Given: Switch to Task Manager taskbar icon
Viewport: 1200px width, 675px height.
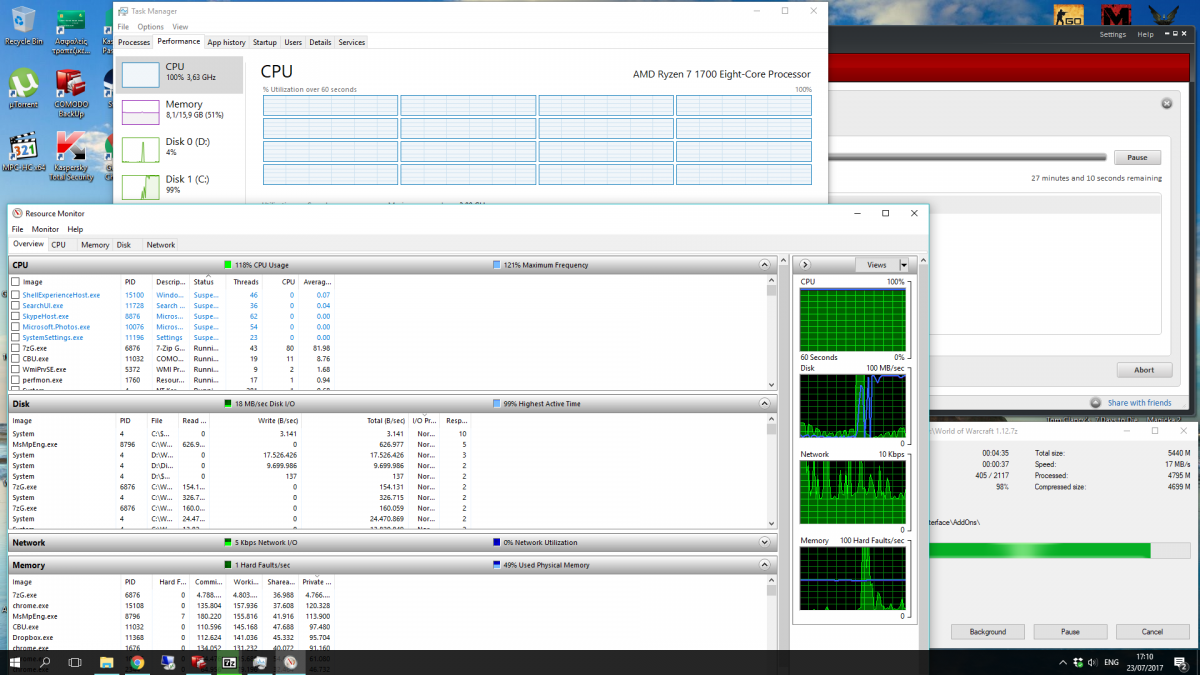Looking at the screenshot, I should point(260,662).
